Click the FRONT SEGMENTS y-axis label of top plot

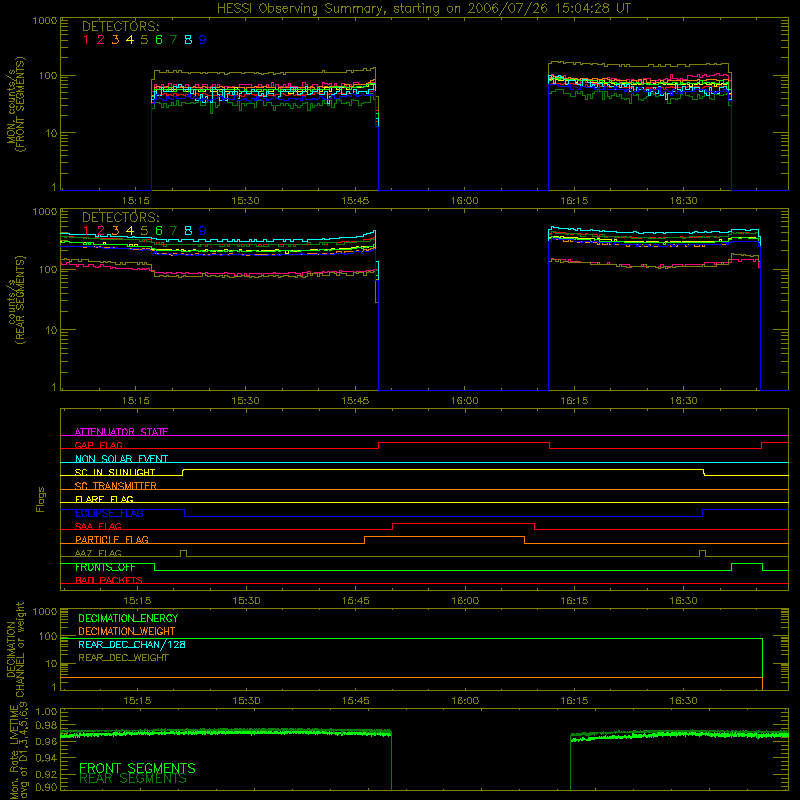point(21,105)
